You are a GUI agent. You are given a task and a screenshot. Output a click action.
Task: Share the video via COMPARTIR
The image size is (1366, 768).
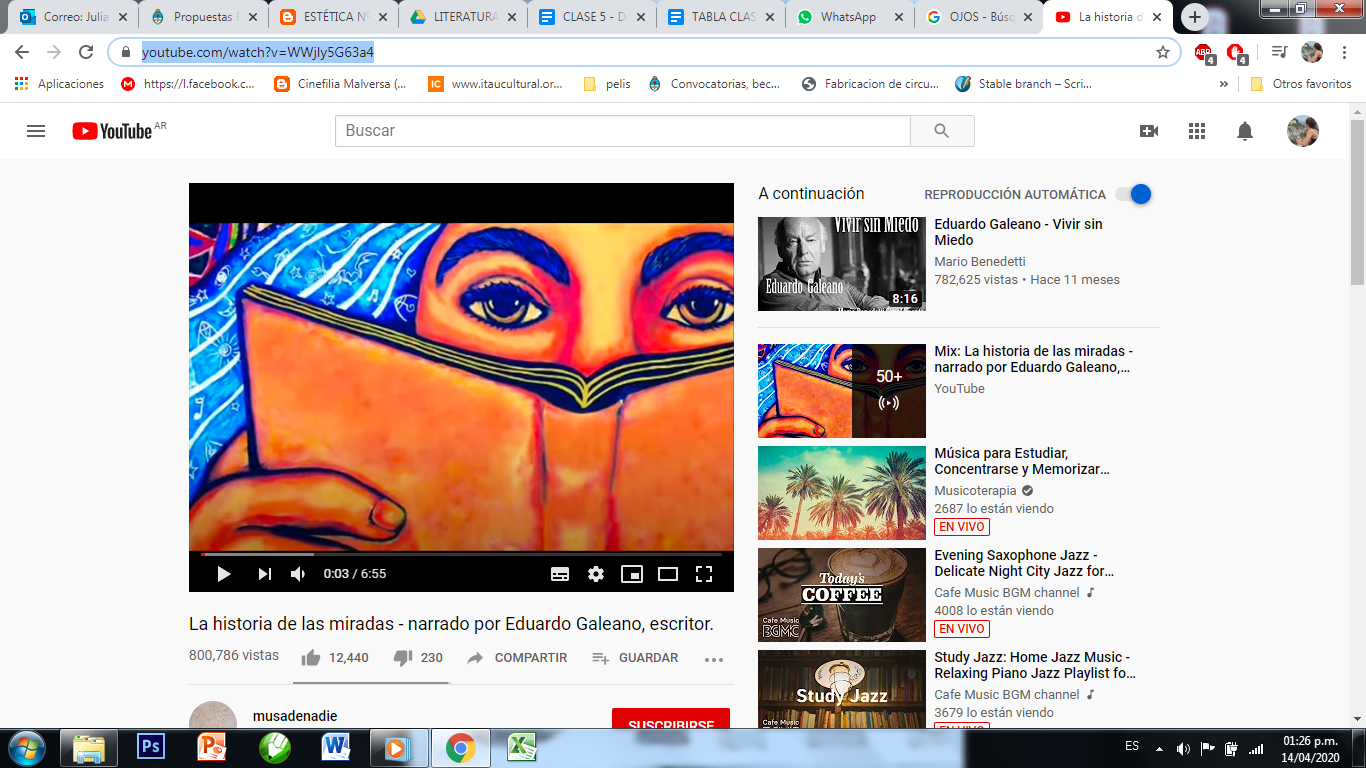click(x=517, y=658)
